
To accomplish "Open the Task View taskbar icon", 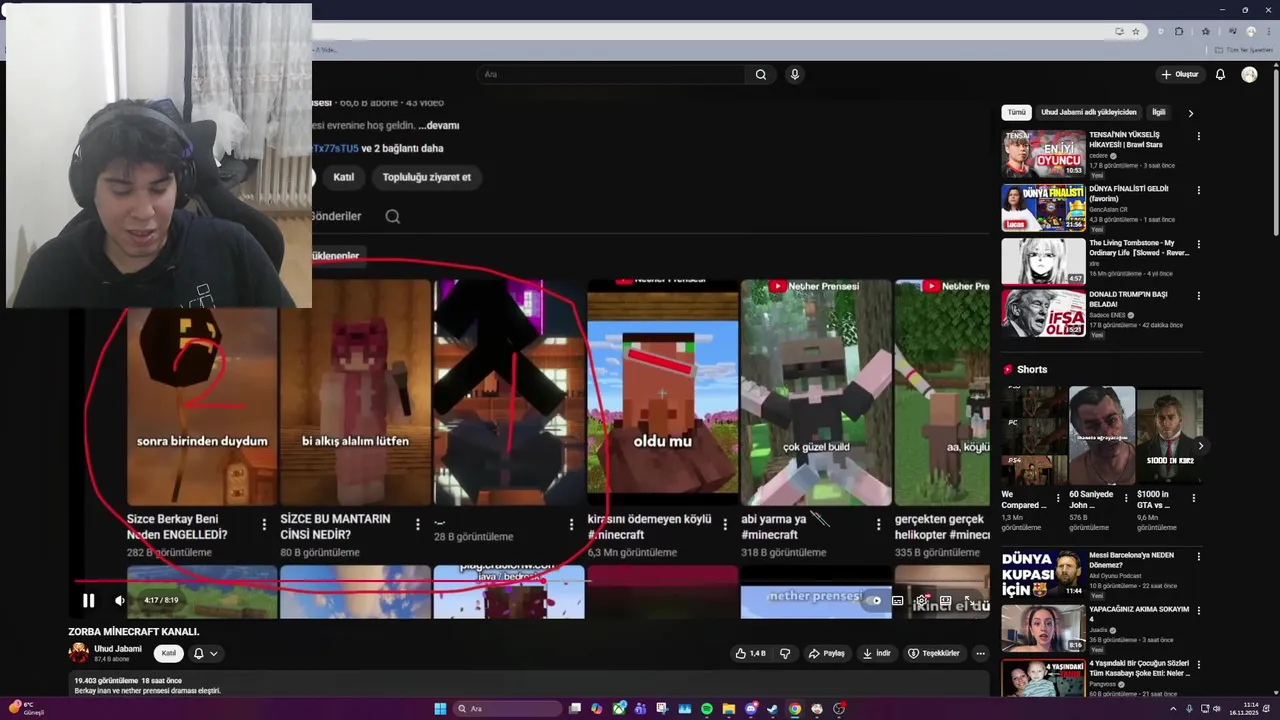I will 575,709.
